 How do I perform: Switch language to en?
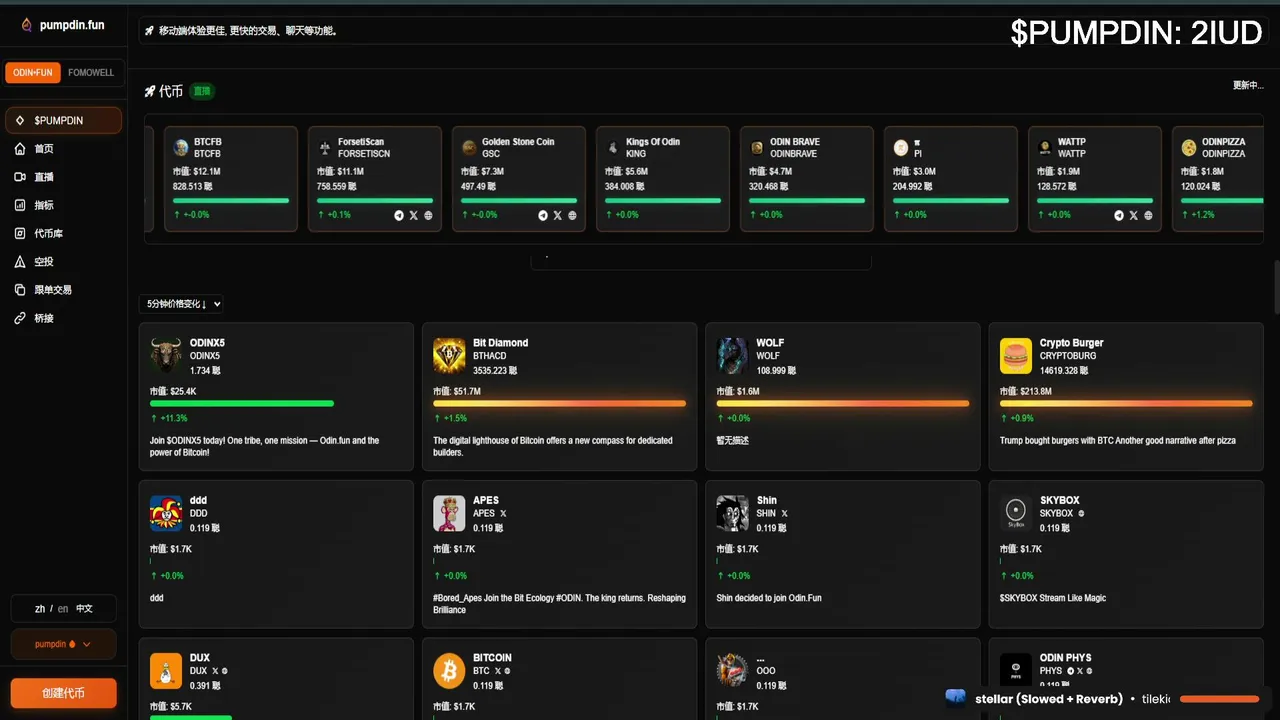point(63,609)
